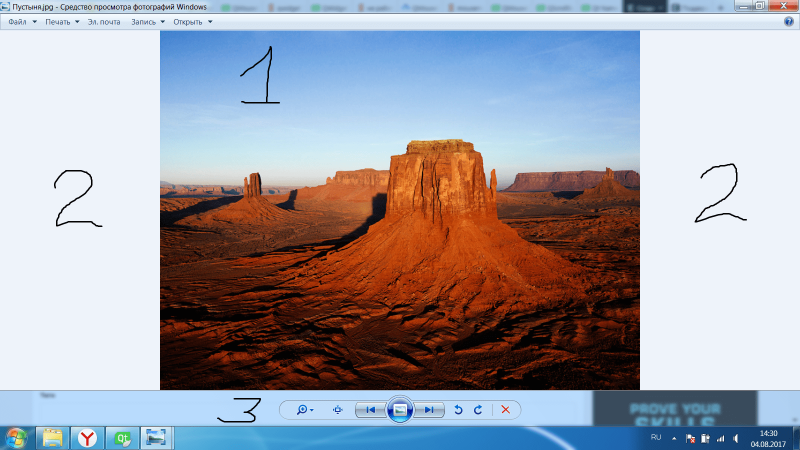Restore down the Photo Viewer window
The width and height of the screenshot is (800, 450).
point(760,6)
